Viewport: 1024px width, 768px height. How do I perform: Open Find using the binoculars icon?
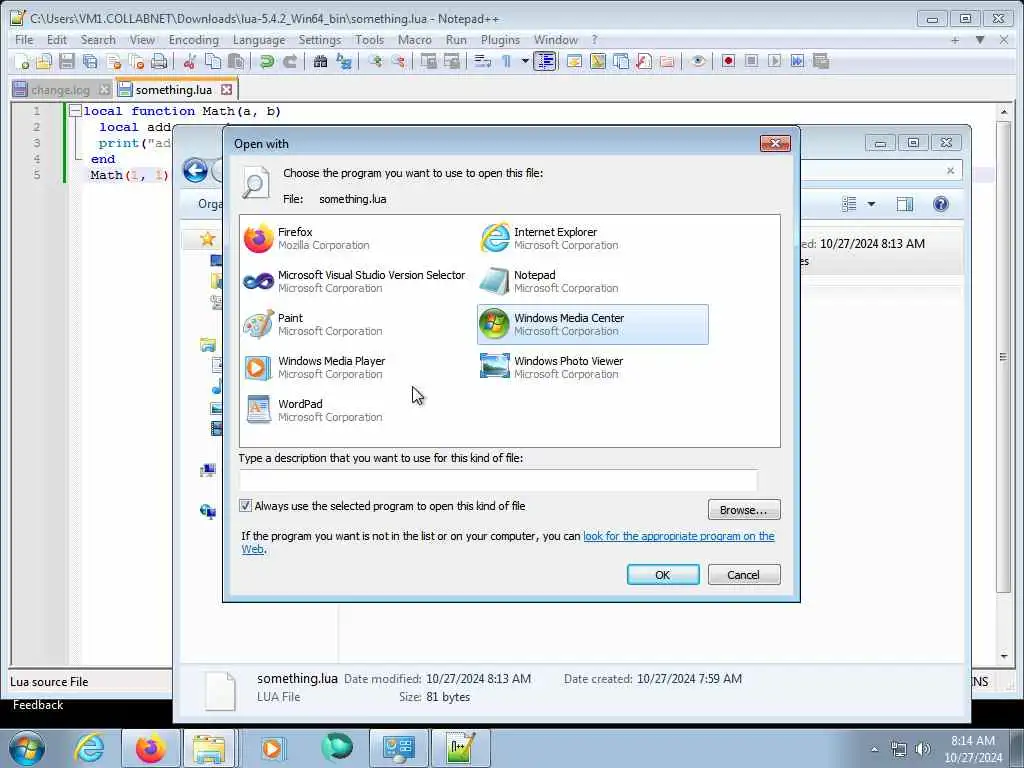click(320, 61)
